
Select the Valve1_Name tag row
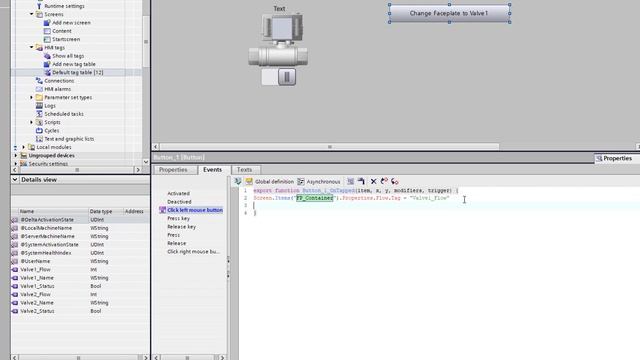80,278
